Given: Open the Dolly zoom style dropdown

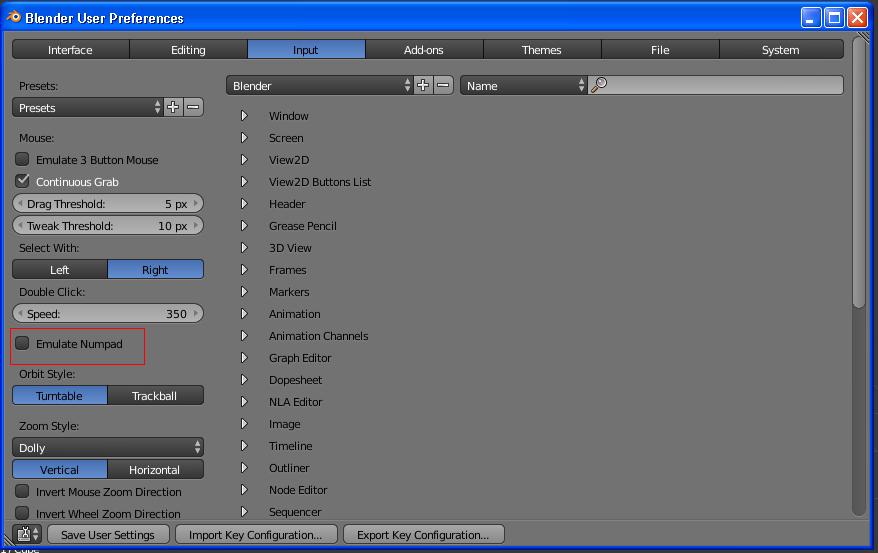Looking at the screenshot, I should pyautogui.click(x=108, y=447).
